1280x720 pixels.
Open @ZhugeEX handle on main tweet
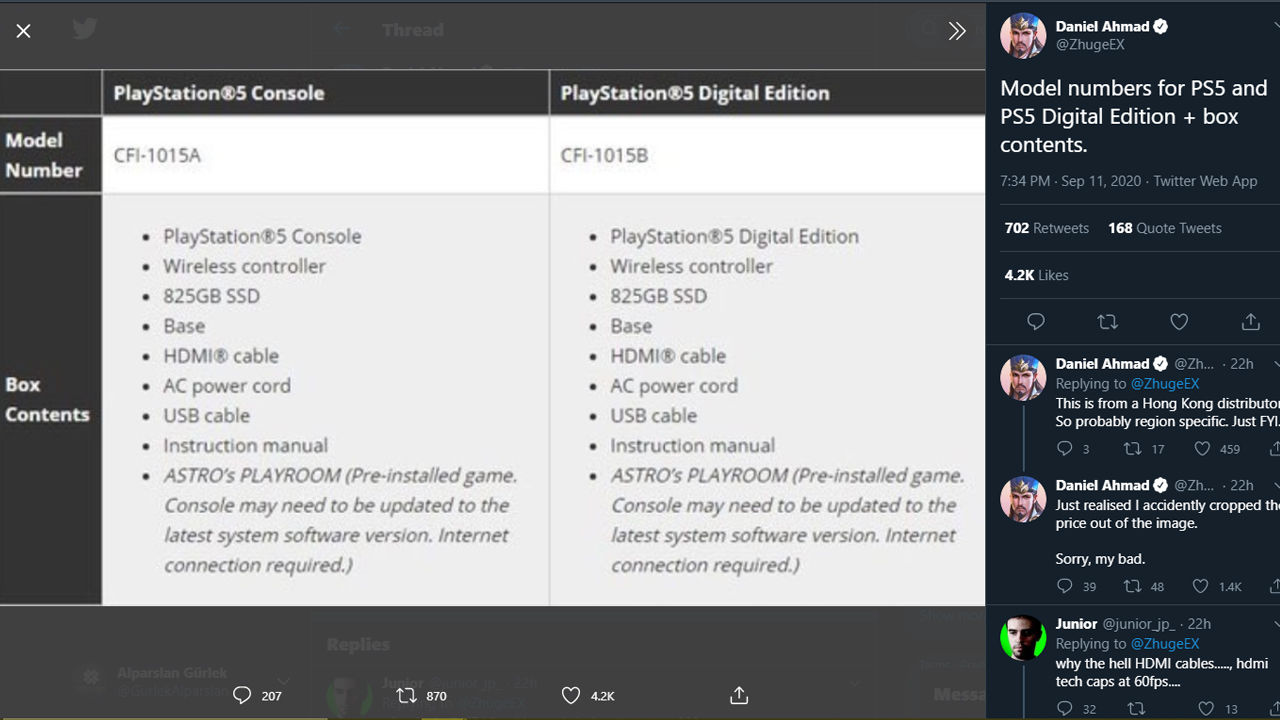(1092, 45)
